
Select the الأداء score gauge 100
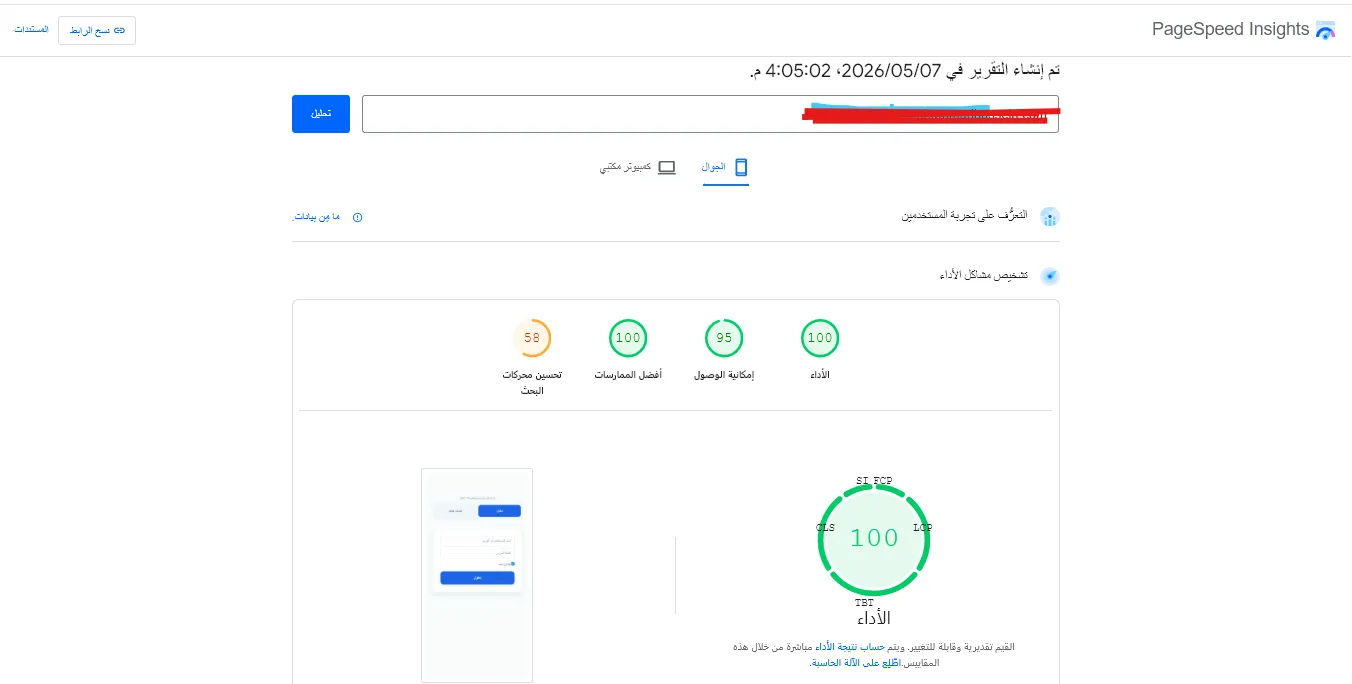point(820,338)
